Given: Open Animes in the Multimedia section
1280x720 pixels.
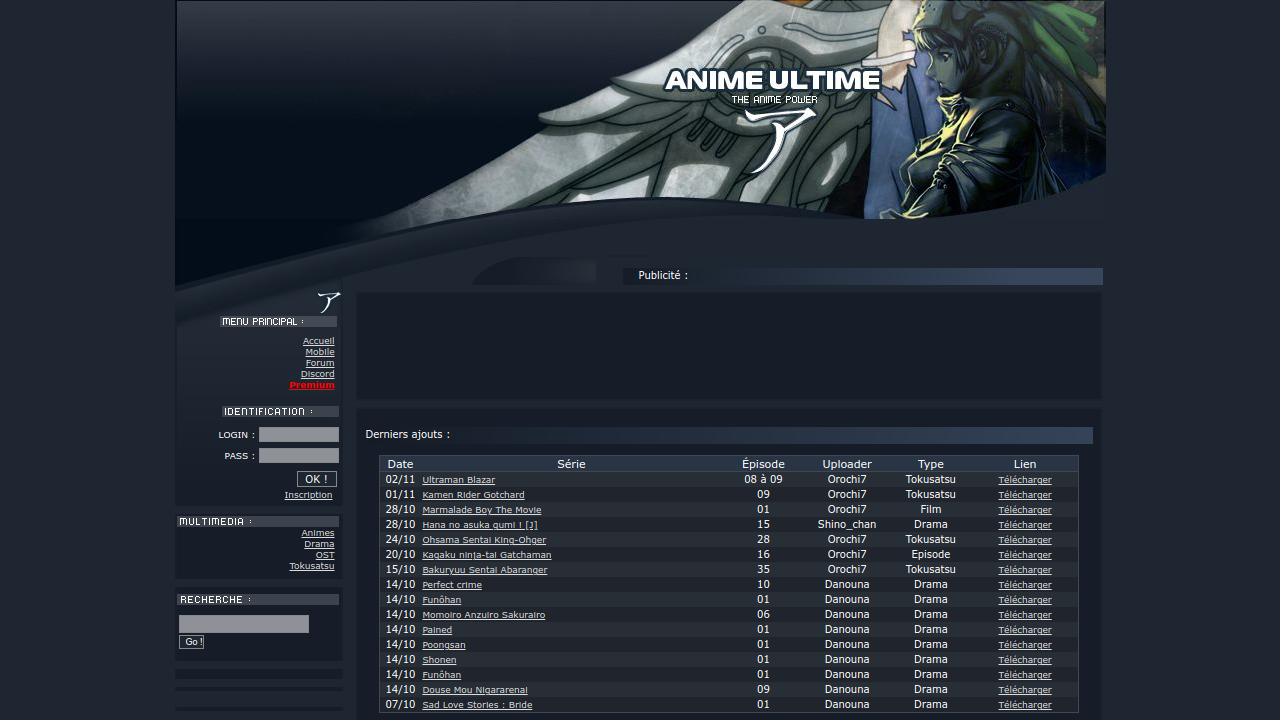Looking at the screenshot, I should click(318, 533).
